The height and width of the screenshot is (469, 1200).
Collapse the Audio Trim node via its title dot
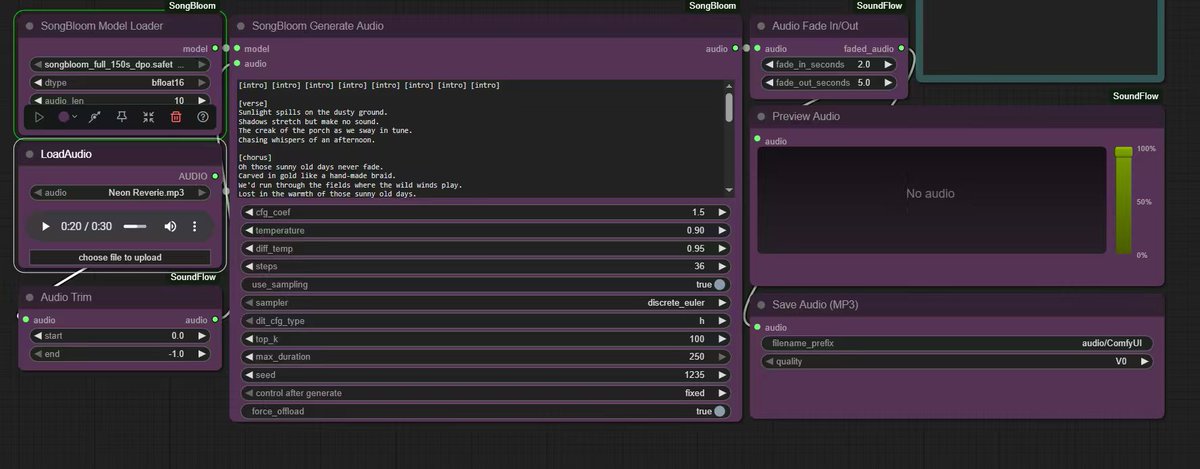click(x=29, y=297)
